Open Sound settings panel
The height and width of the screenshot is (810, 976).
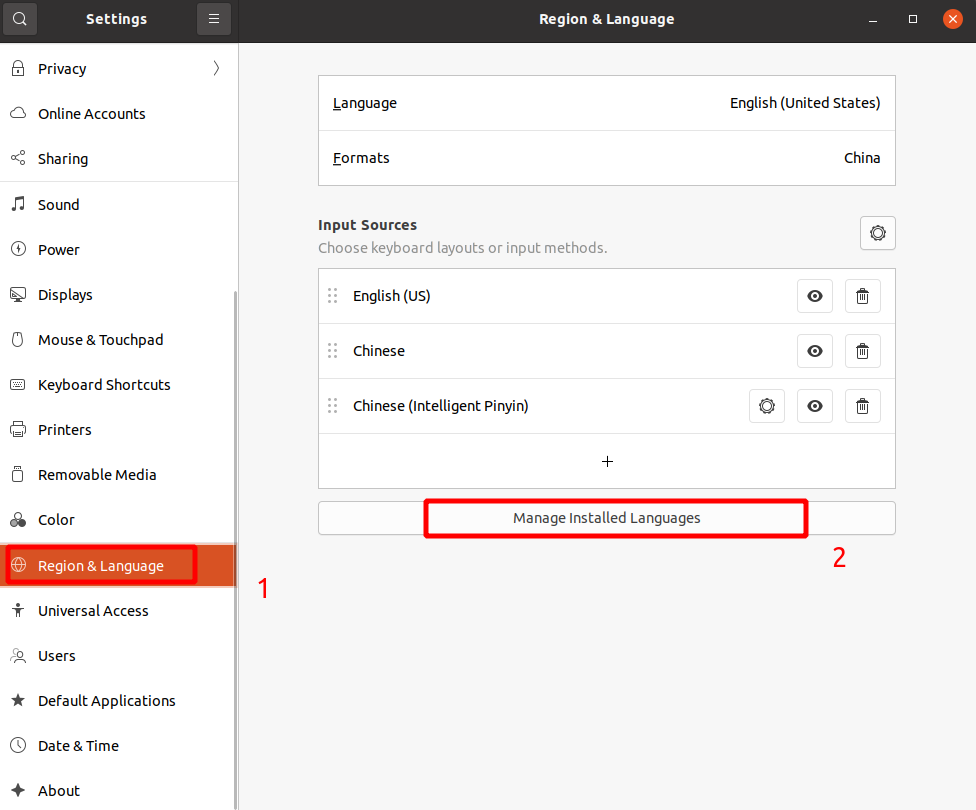[118, 205]
